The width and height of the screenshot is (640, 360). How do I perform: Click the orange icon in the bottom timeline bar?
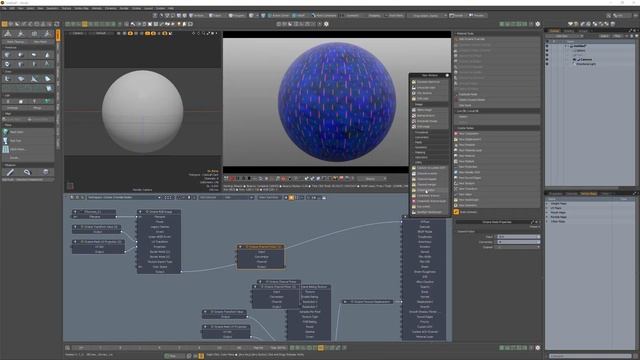click(x=321, y=348)
